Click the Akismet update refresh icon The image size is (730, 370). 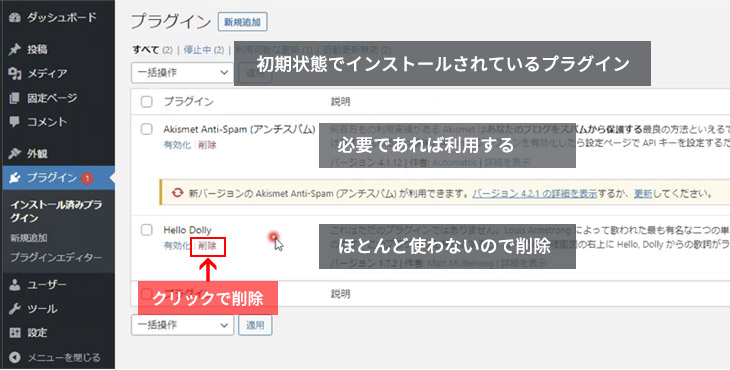[x=177, y=193]
